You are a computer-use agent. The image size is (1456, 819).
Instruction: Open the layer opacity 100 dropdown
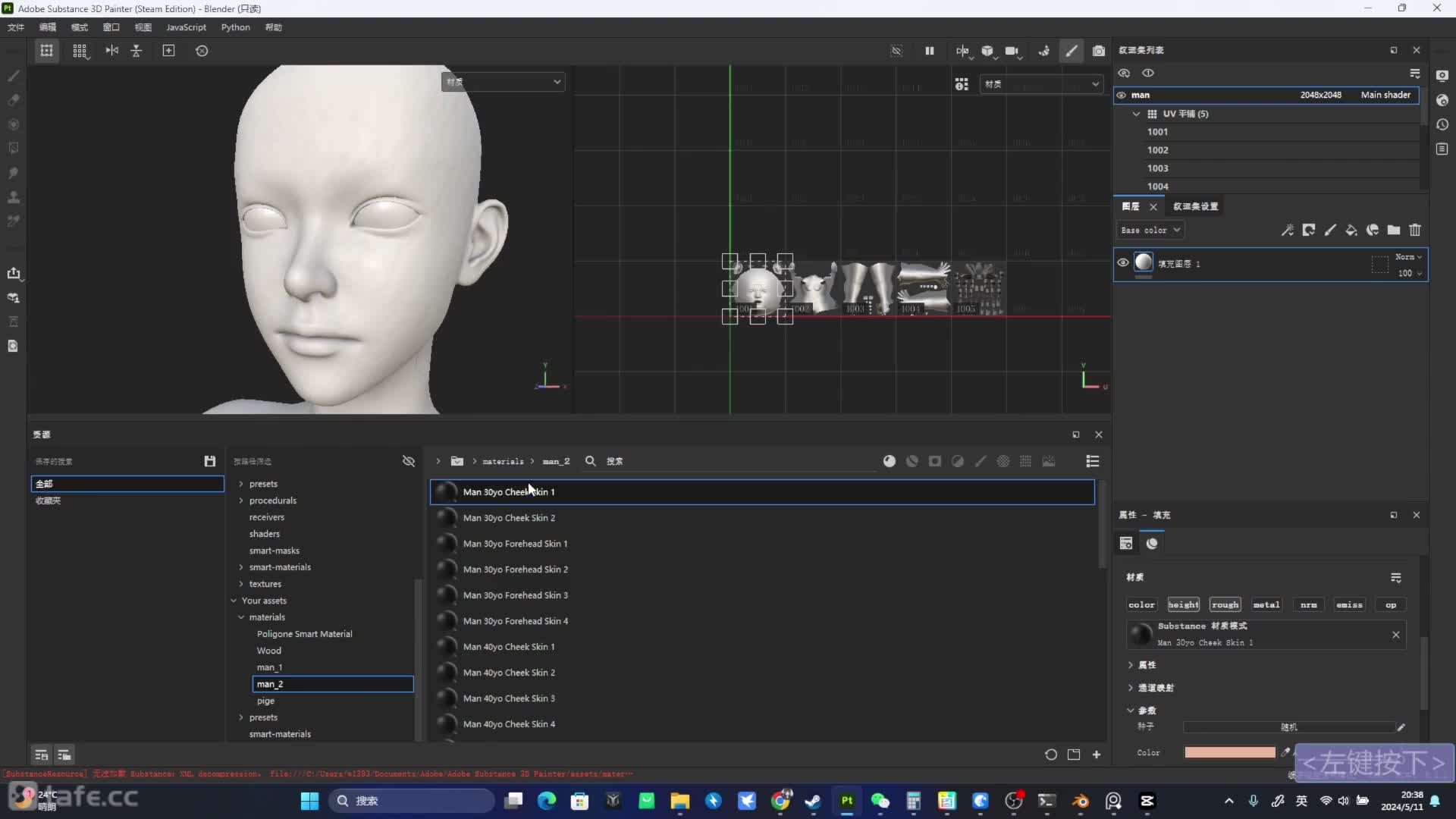[1410, 273]
